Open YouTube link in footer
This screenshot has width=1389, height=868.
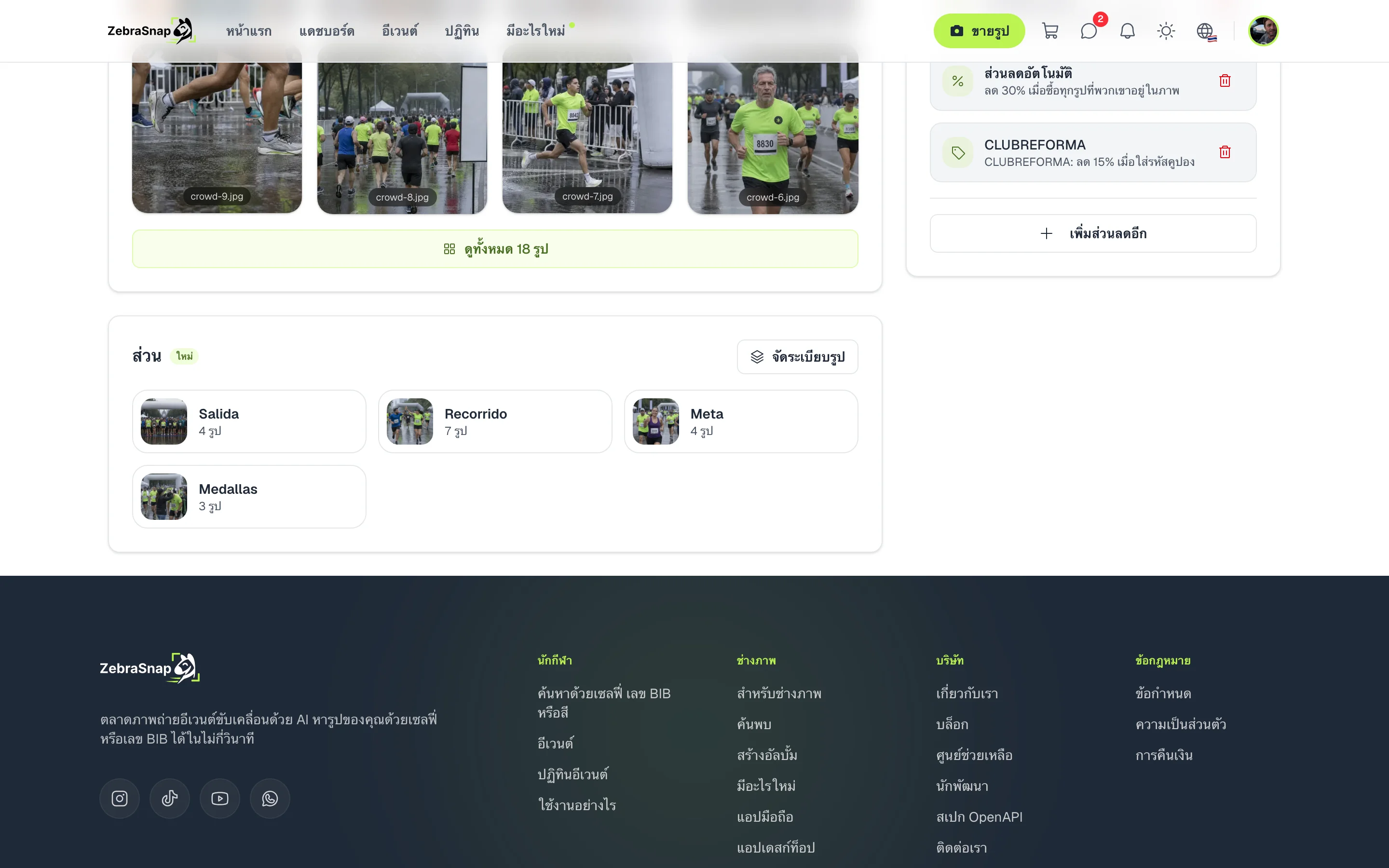tap(220, 799)
